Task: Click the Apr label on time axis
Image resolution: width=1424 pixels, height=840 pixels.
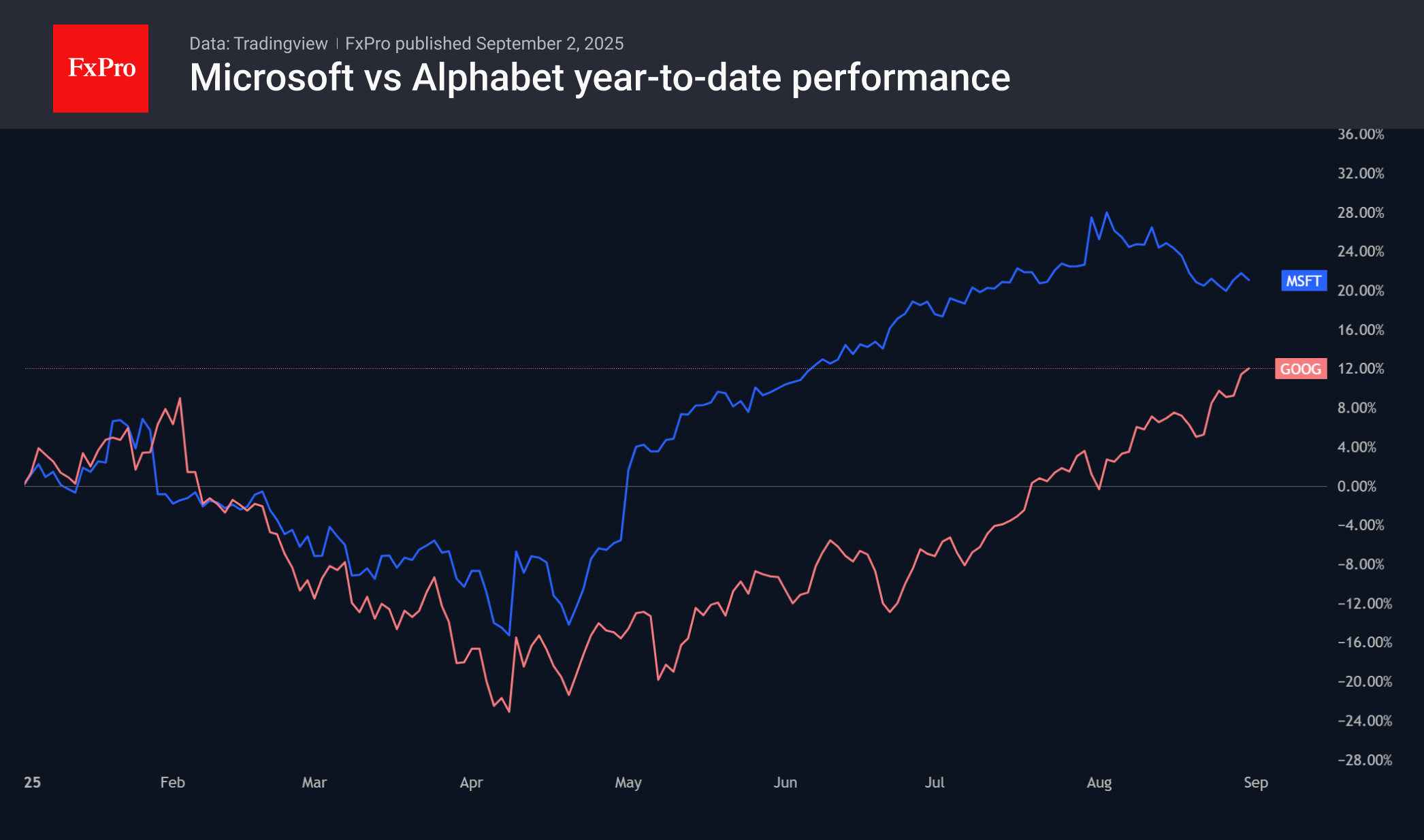Action: point(471,782)
